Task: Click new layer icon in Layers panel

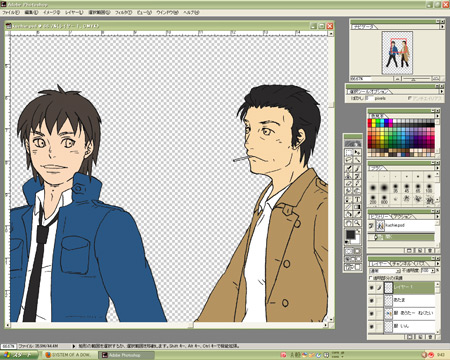Action: coord(420,337)
